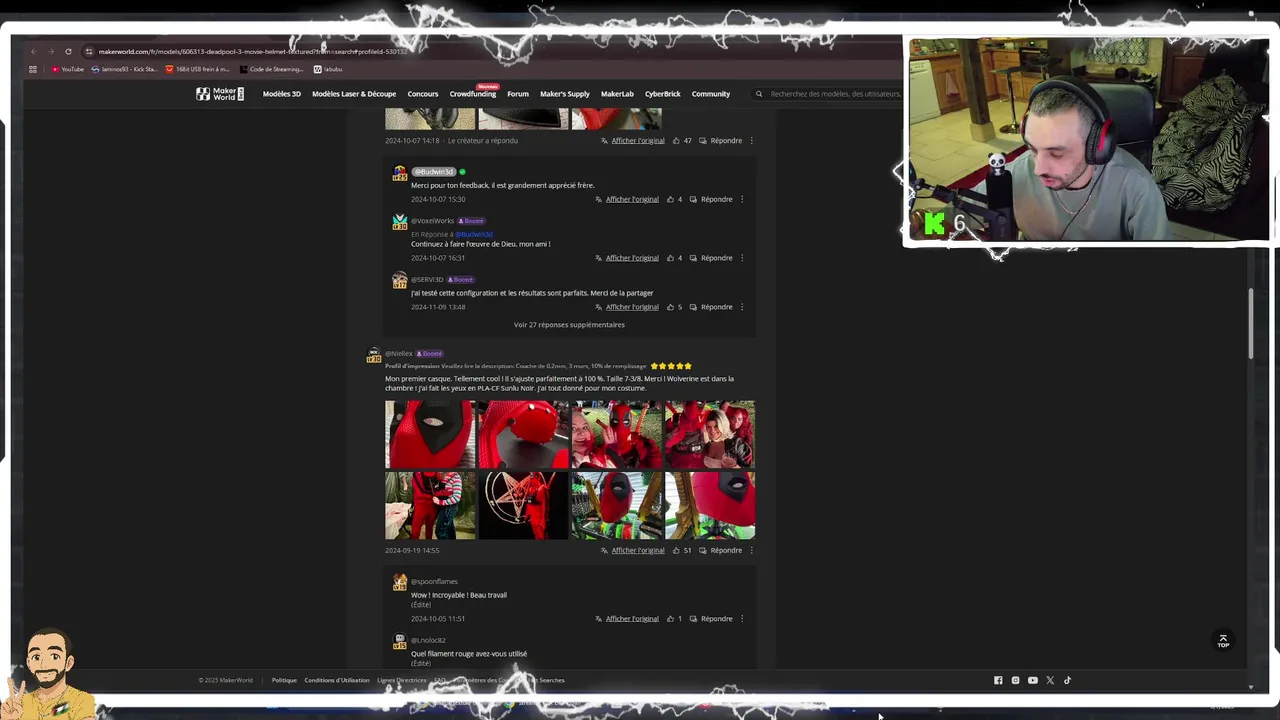Open MakerWorld Facebook page icon

click(x=998, y=681)
